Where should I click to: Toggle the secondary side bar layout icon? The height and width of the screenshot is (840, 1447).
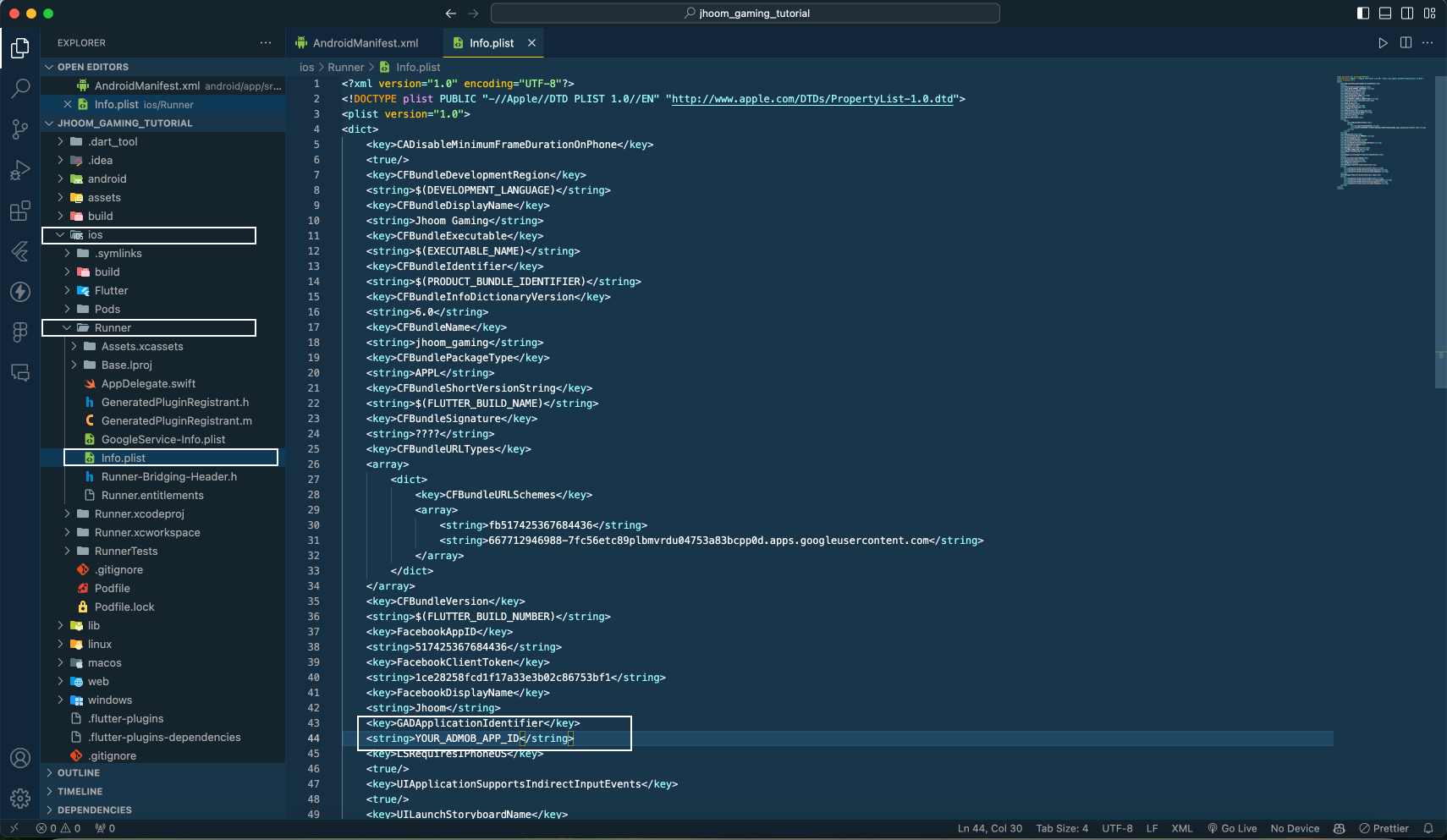(1407, 14)
